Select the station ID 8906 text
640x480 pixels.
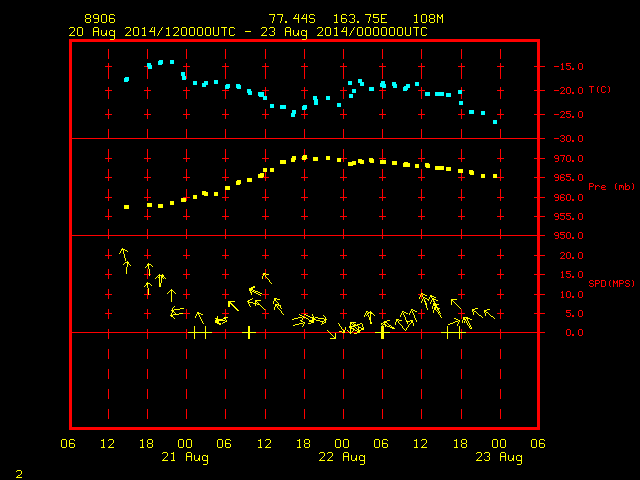click(x=100, y=19)
